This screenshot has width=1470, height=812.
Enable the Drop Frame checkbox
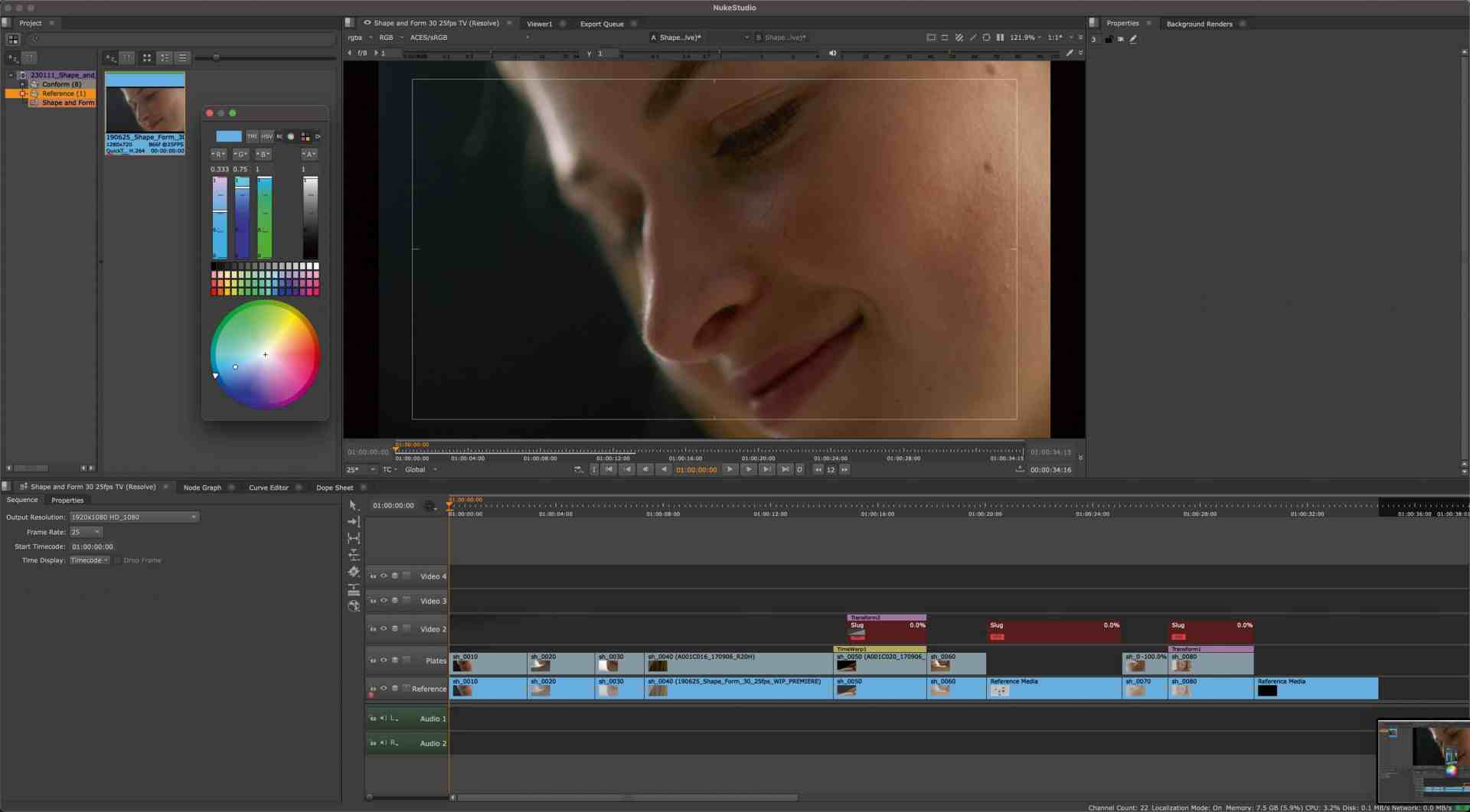point(116,559)
